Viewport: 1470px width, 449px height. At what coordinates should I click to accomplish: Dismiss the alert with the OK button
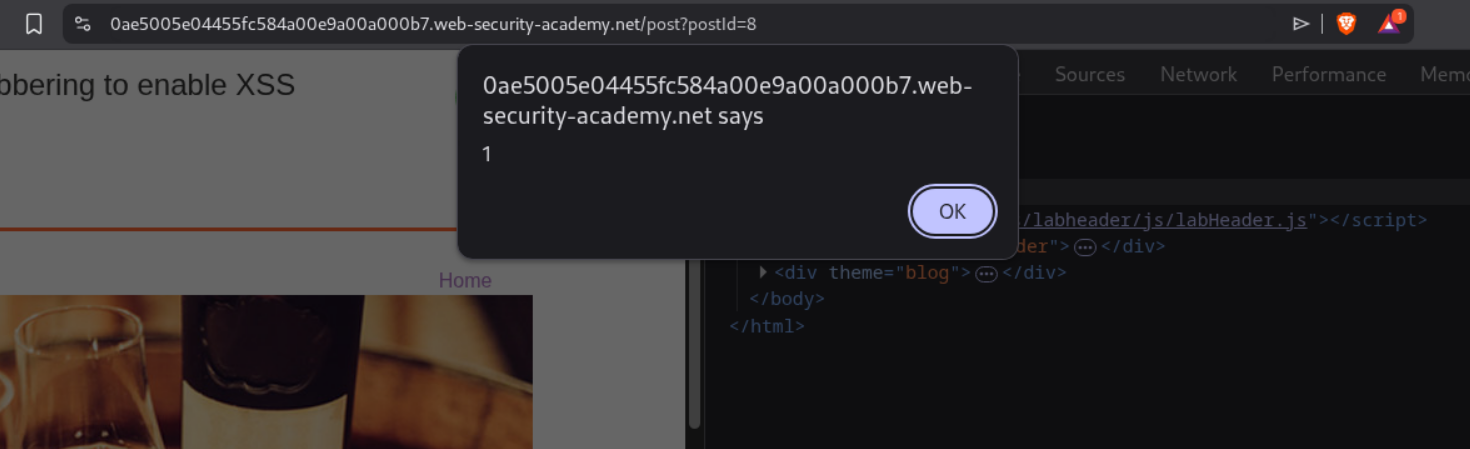click(952, 211)
